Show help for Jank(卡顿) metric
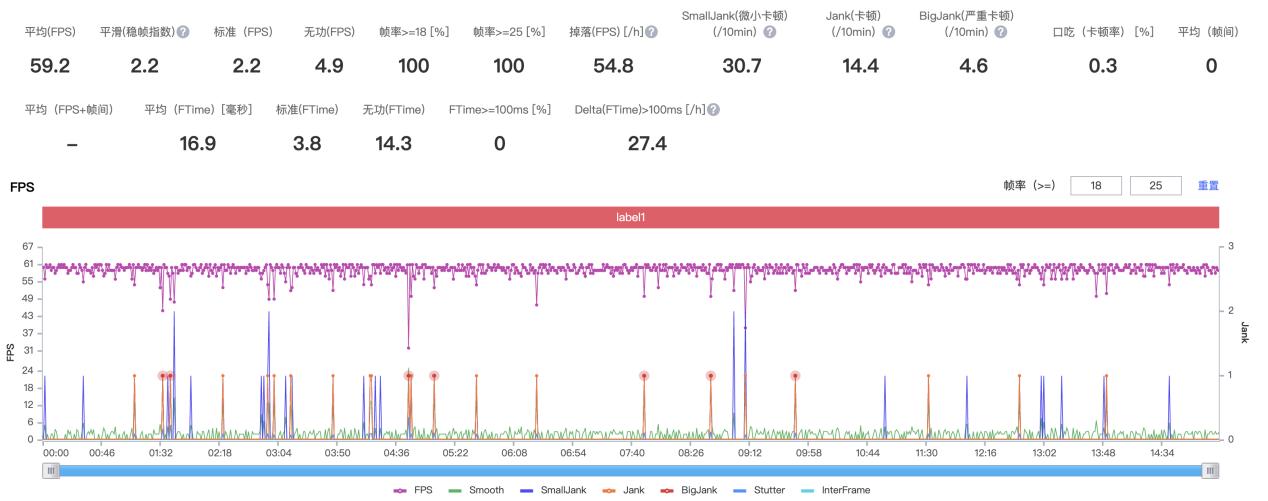This screenshot has height=501, width=1268. pos(888,32)
